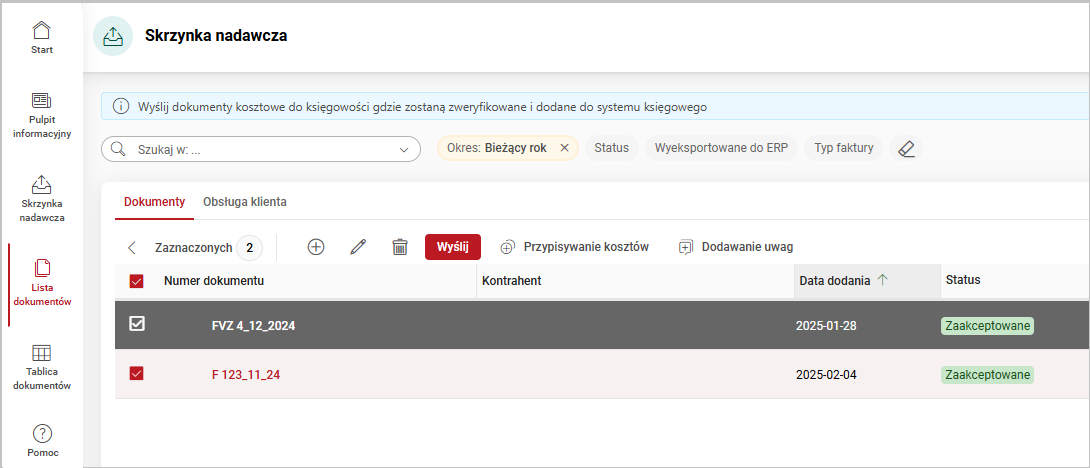This screenshot has height=468, width=1090.
Task: Click Dodawanie uwag button
Action: [736, 247]
